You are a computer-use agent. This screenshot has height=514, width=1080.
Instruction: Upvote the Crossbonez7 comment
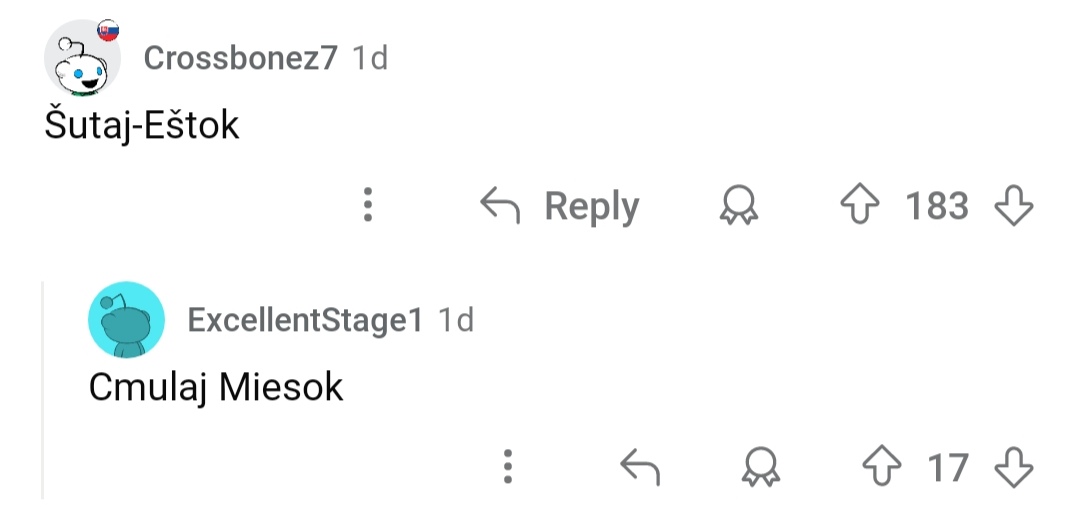point(859,206)
